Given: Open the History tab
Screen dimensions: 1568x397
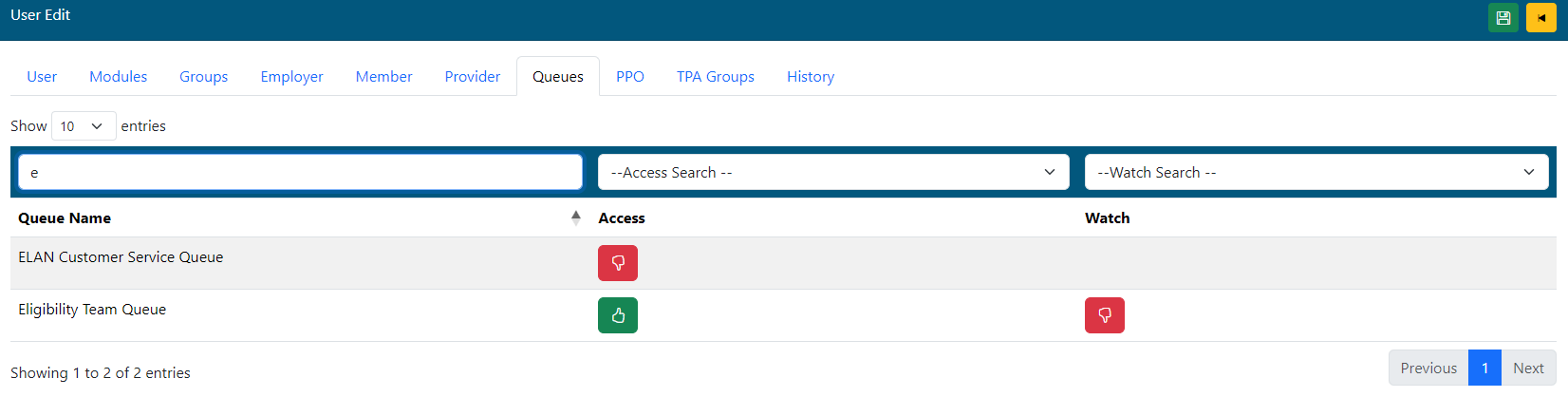Looking at the screenshot, I should (x=810, y=77).
